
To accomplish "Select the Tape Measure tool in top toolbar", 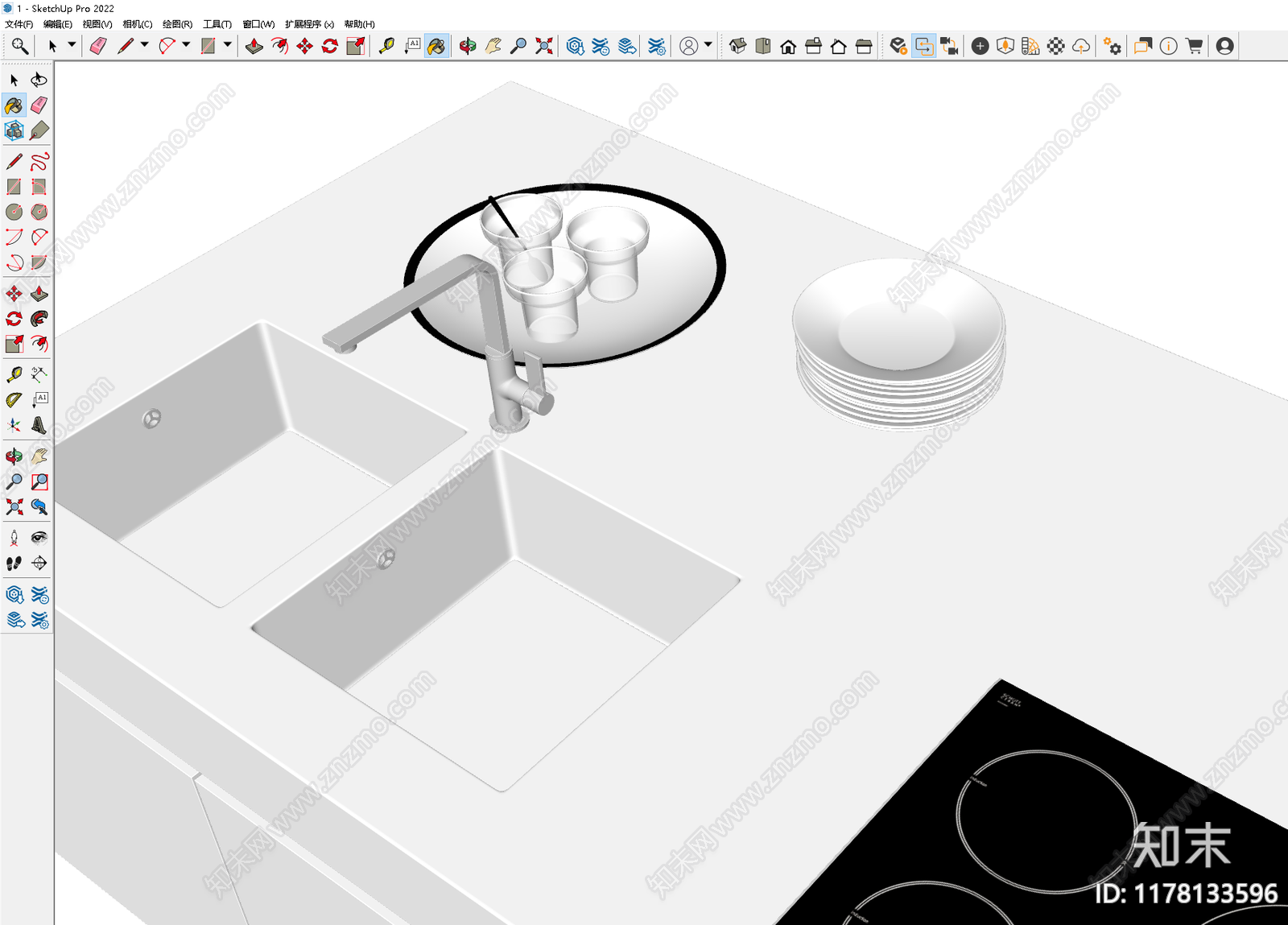I will pos(386,46).
